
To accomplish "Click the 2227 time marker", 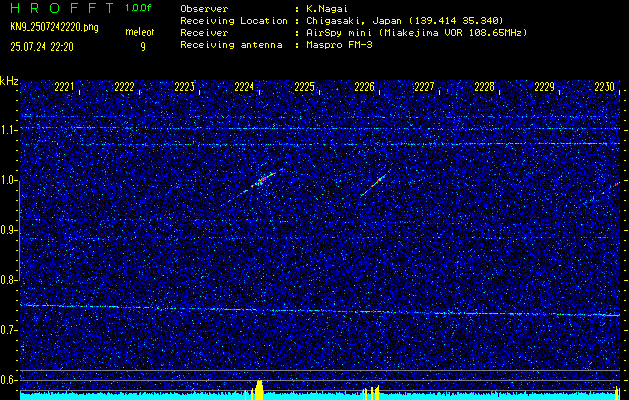I will pos(424,87).
